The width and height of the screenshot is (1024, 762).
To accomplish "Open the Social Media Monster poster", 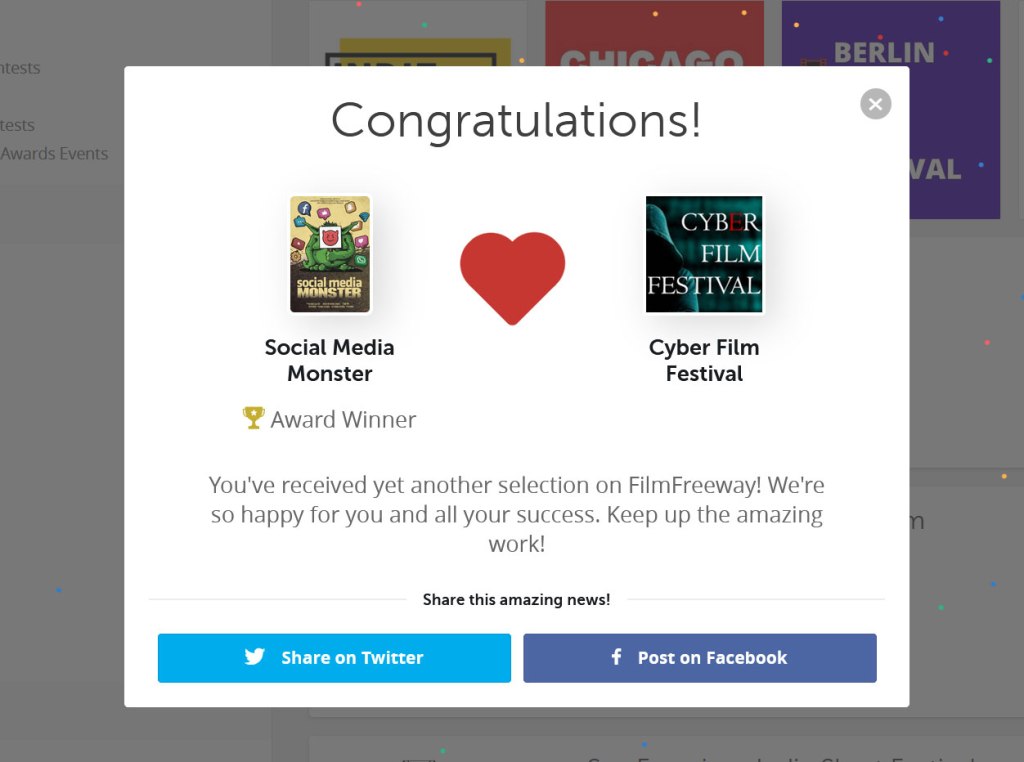I will 330,254.
